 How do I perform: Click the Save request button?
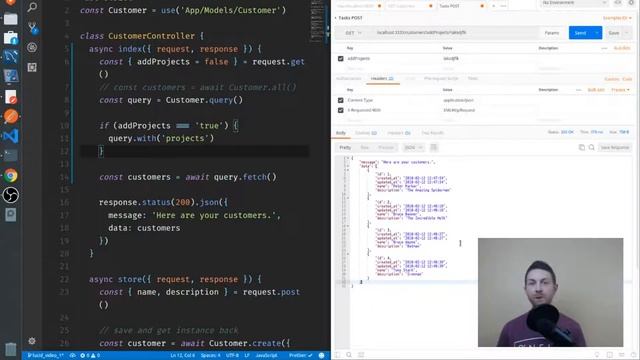[614, 33]
